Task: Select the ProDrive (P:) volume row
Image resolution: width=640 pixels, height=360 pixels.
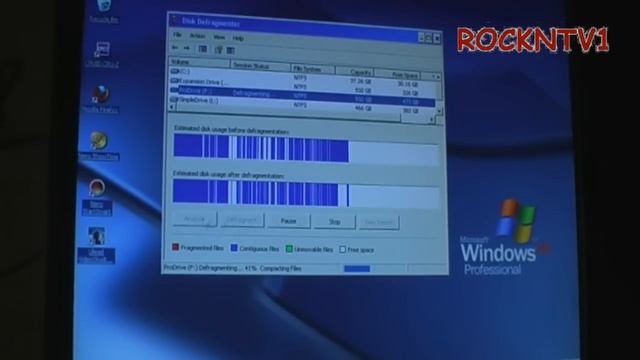Action: point(303,95)
